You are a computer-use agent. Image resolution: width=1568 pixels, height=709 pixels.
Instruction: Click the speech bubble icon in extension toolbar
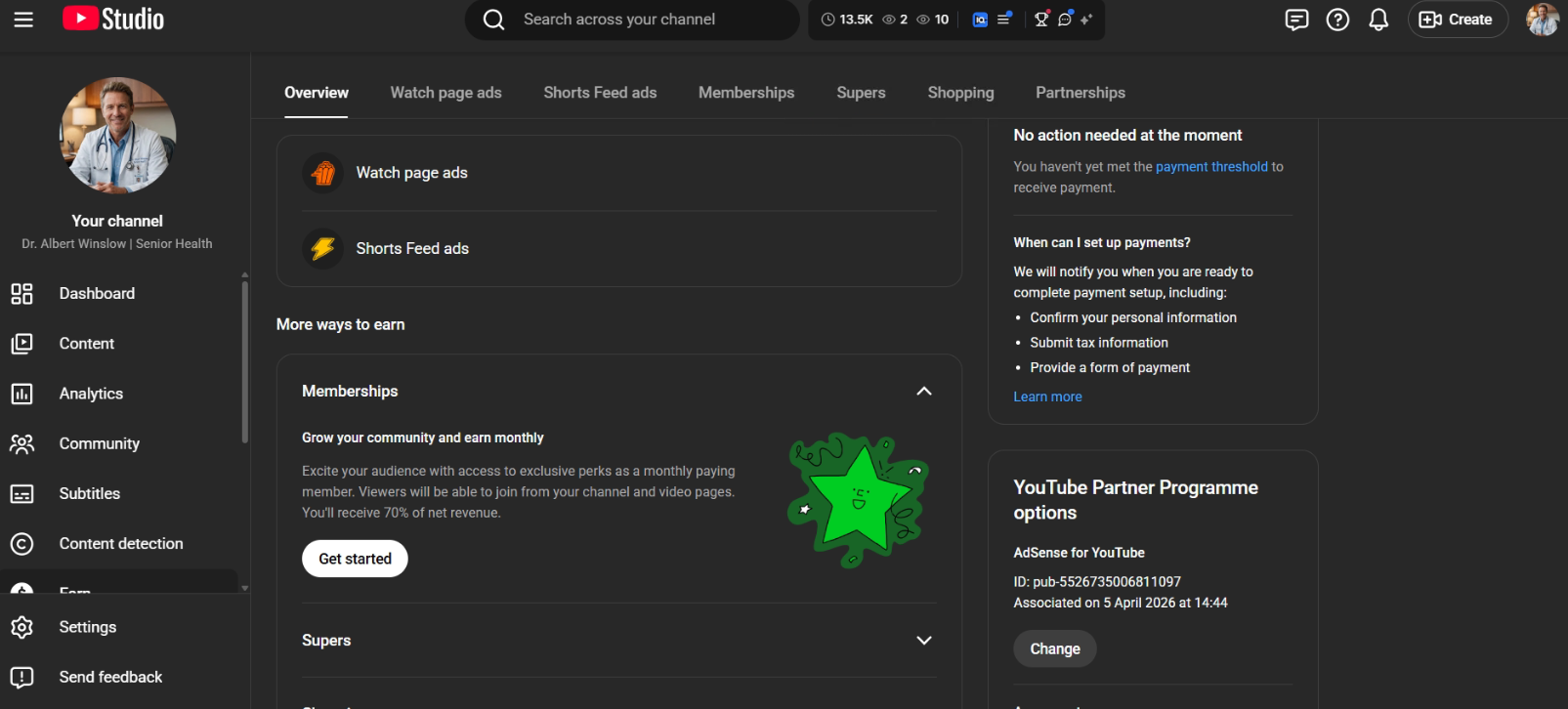pyautogui.click(x=1065, y=19)
